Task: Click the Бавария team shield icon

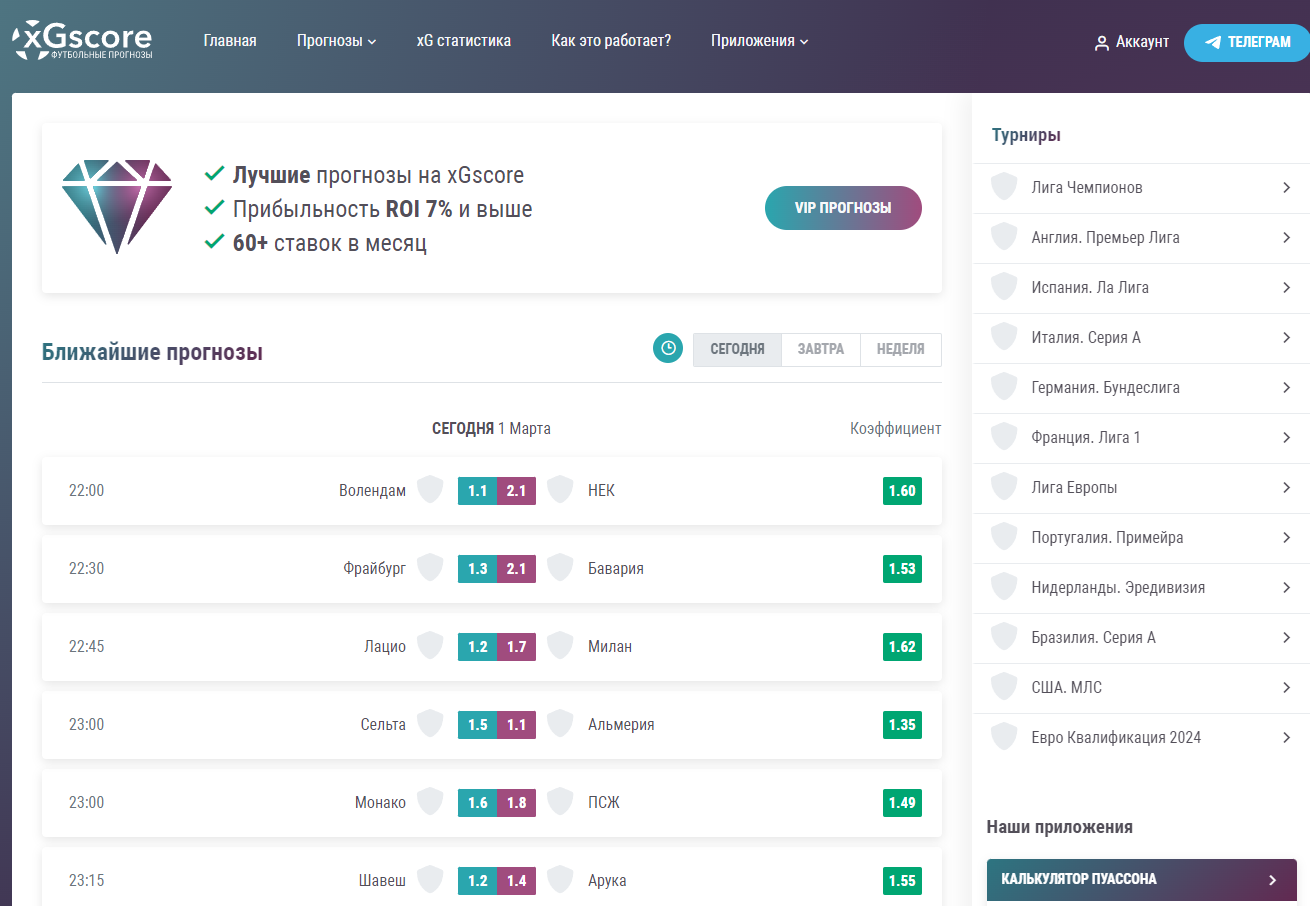Action: pos(560,568)
